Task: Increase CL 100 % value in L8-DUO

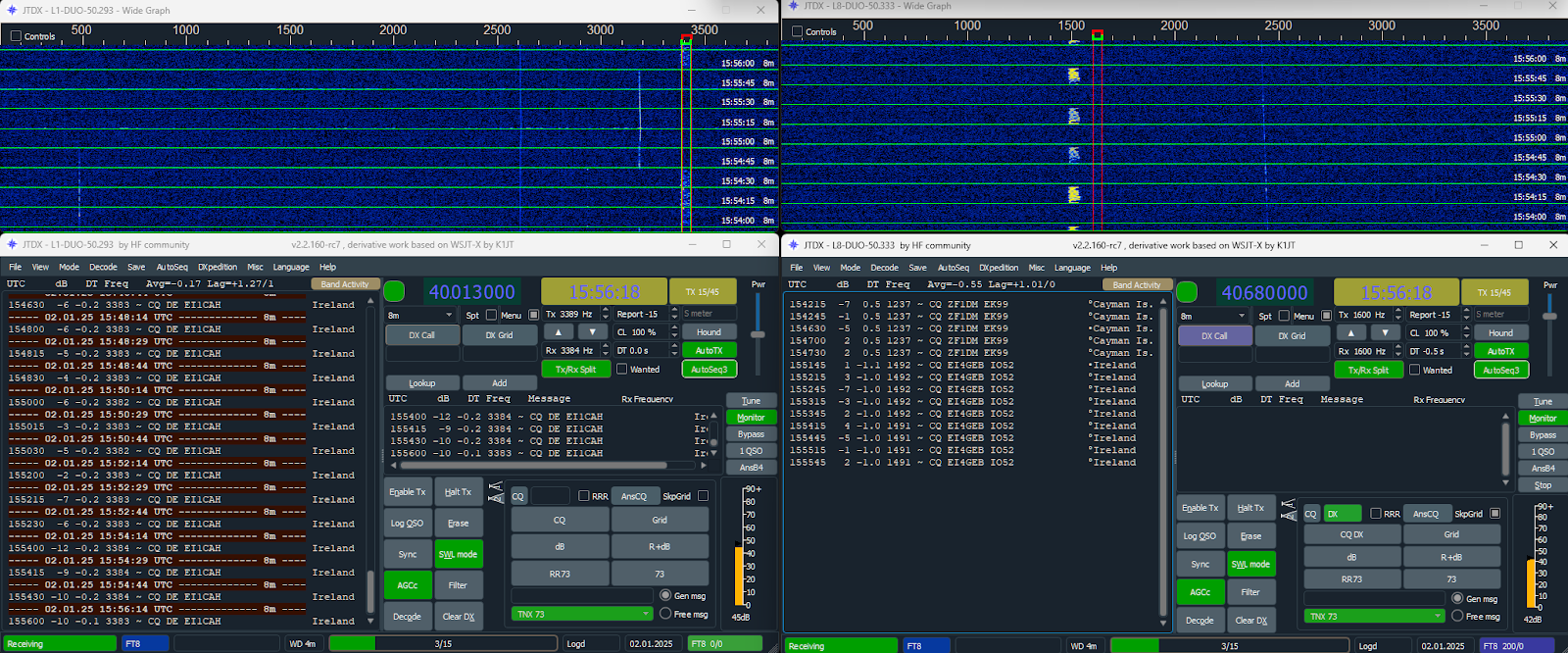Action: (1467, 329)
